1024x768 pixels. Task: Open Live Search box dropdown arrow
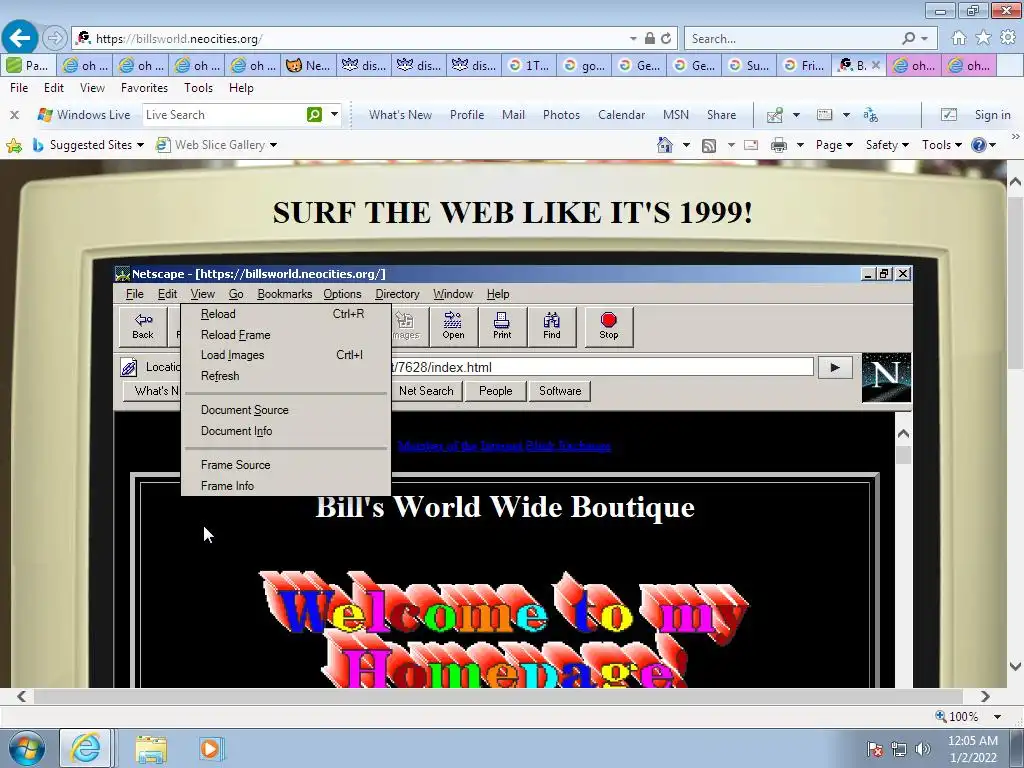click(x=334, y=115)
